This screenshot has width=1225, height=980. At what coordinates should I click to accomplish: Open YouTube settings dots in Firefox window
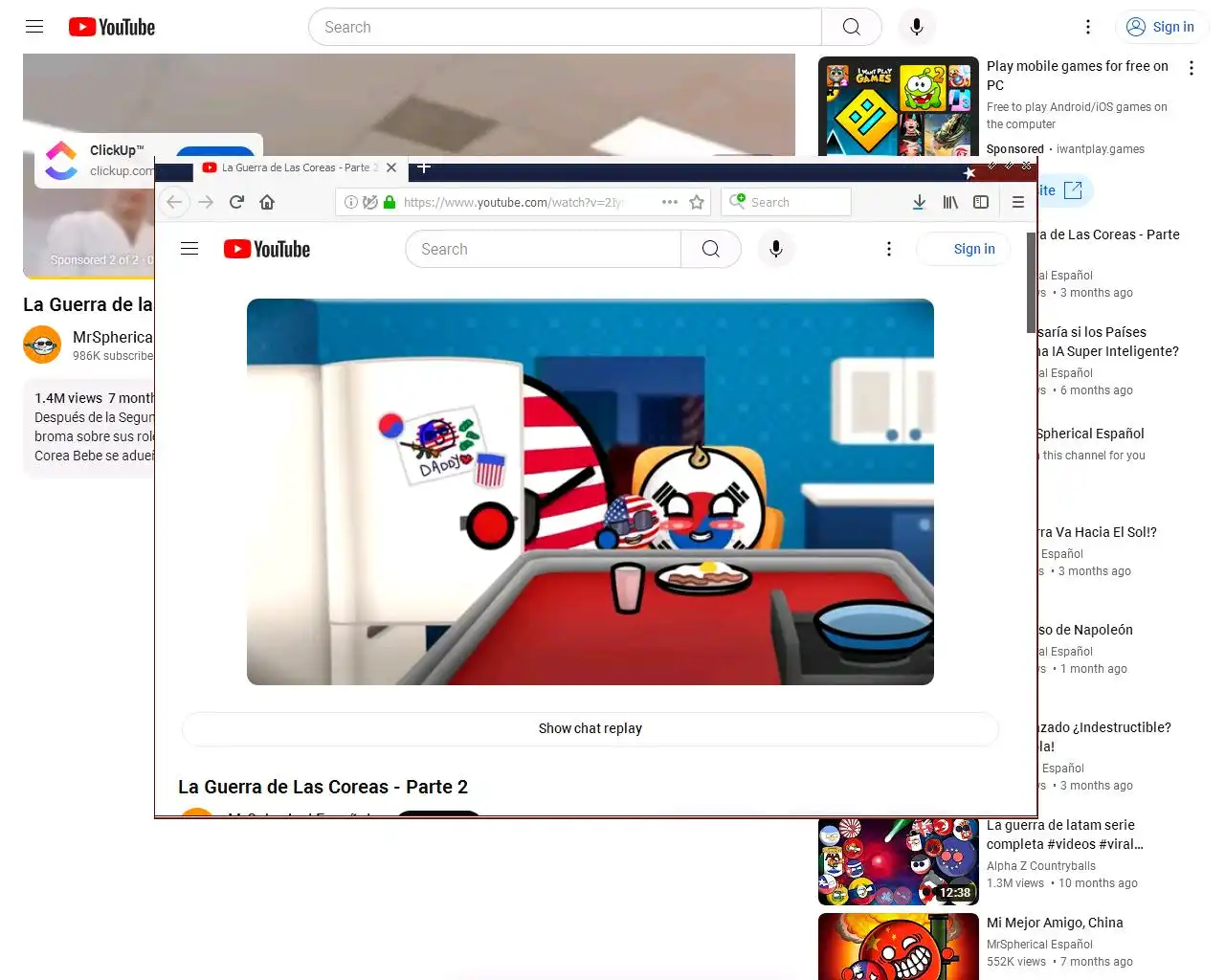[889, 249]
